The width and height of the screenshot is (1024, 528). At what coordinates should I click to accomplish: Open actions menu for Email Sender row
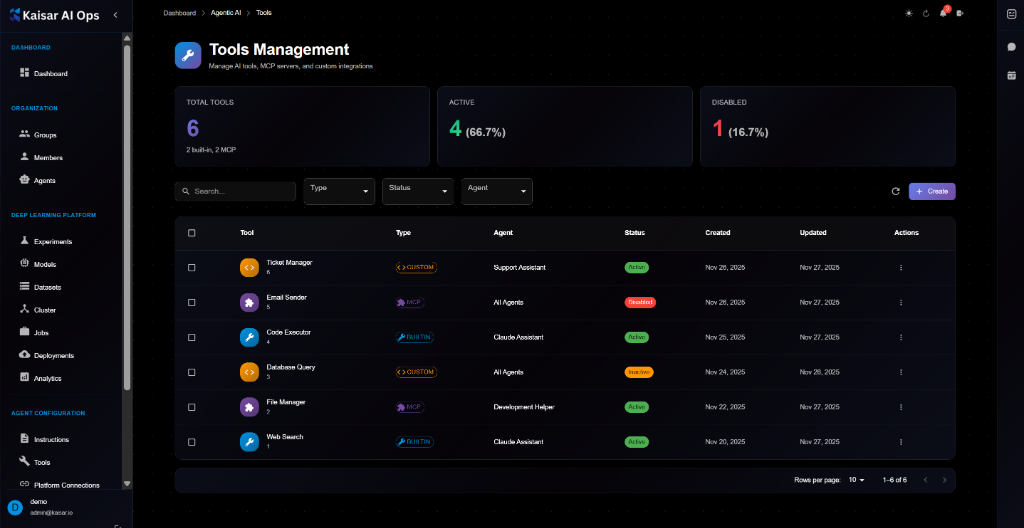(901, 303)
